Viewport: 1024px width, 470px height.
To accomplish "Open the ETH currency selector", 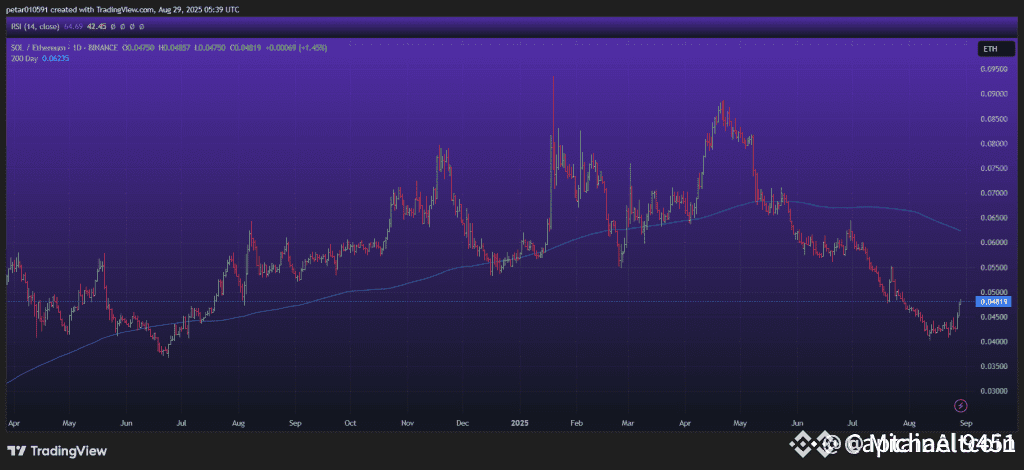I will point(995,48).
